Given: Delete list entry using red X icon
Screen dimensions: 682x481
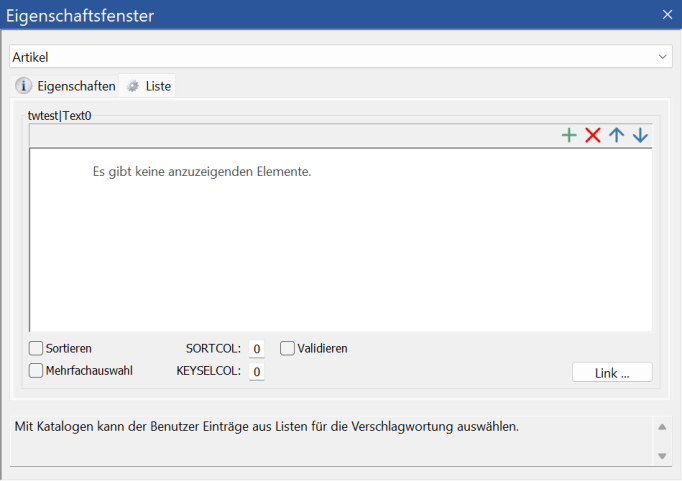Looking at the screenshot, I should [x=593, y=136].
